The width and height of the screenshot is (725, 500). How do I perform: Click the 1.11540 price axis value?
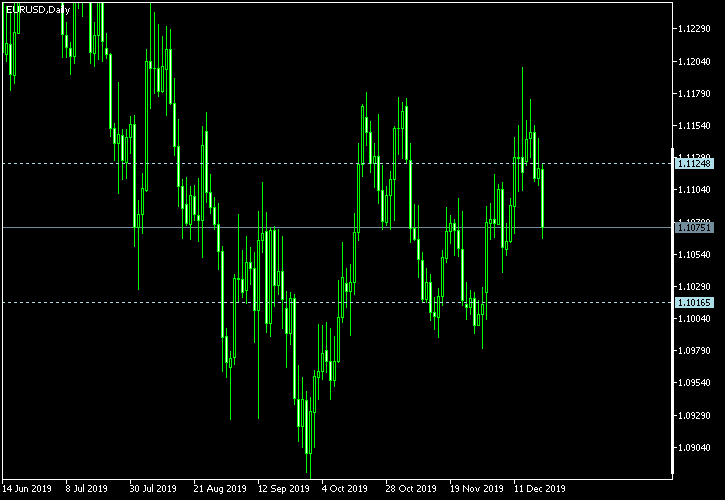click(694, 126)
